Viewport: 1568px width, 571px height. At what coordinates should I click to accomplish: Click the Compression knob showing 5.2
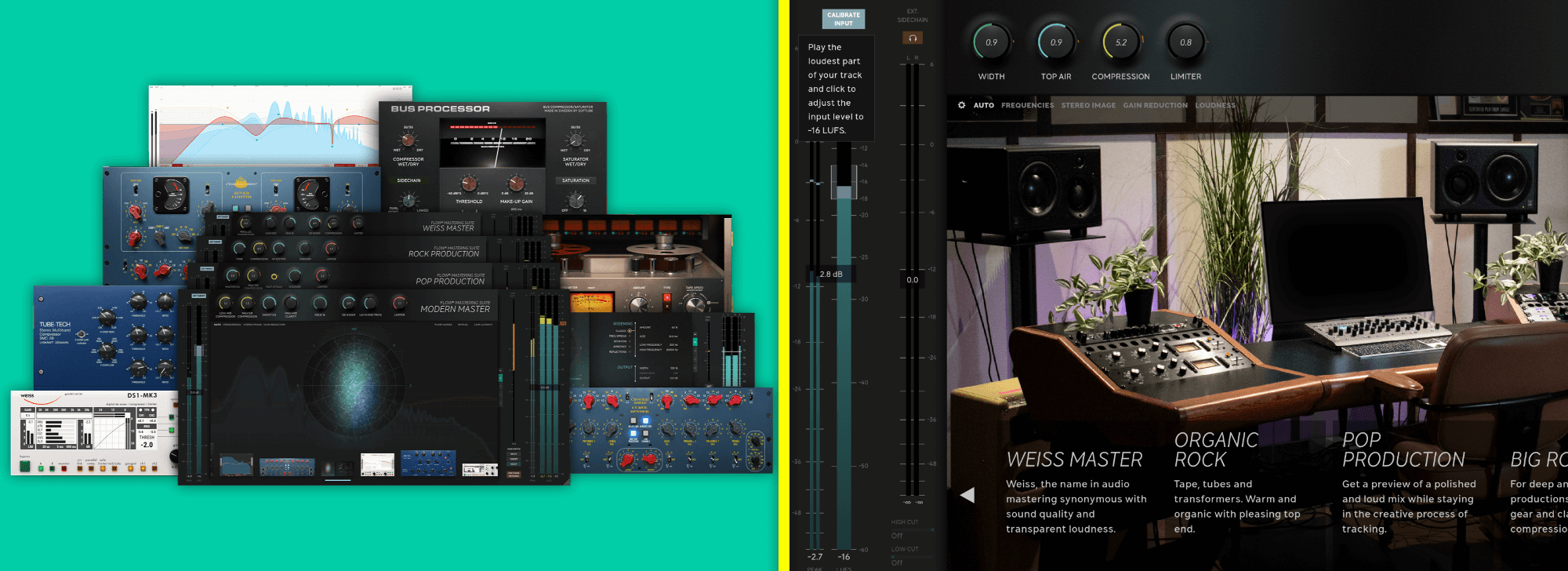pos(1121,42)
